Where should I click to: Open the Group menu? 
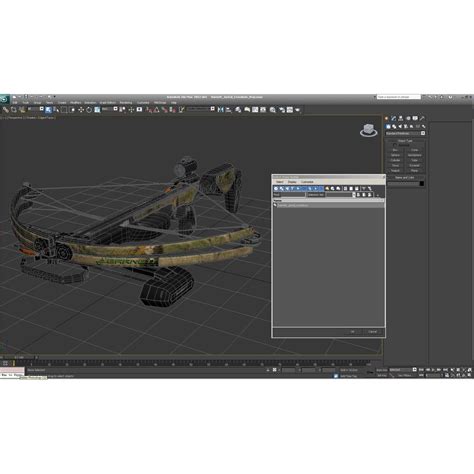37,103
